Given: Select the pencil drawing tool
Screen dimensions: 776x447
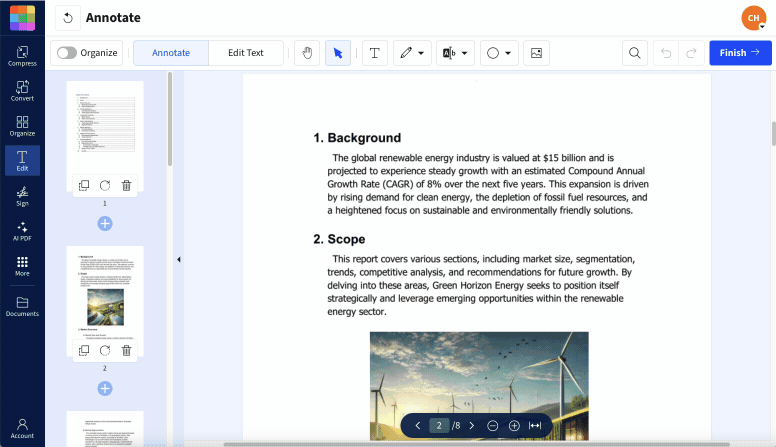Looking at the screenshot, I should (x=406, y=53).
